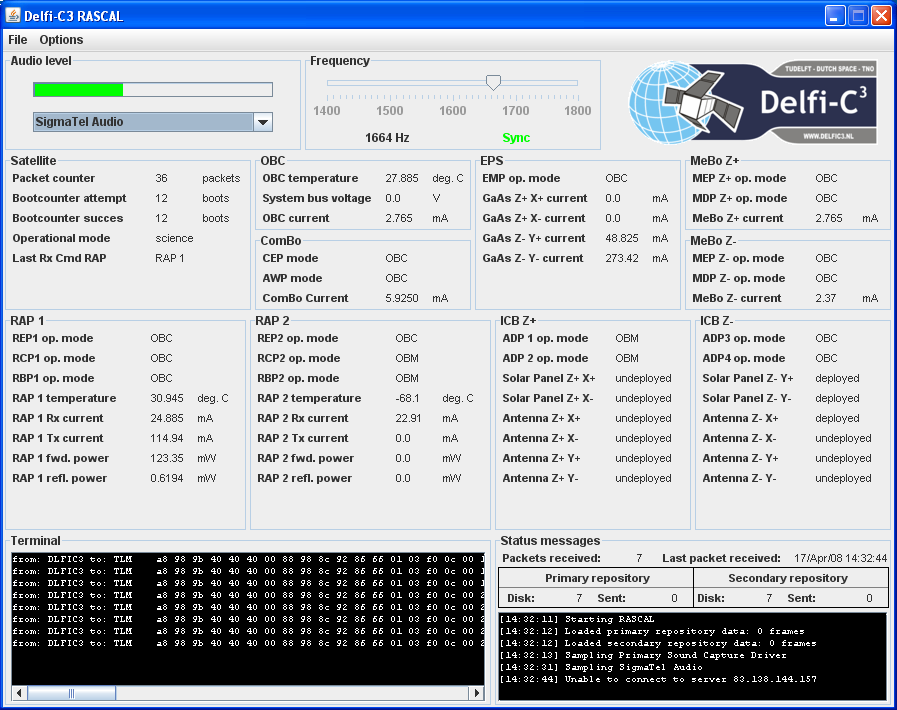Open the Options menu

(x=61, y=40)
